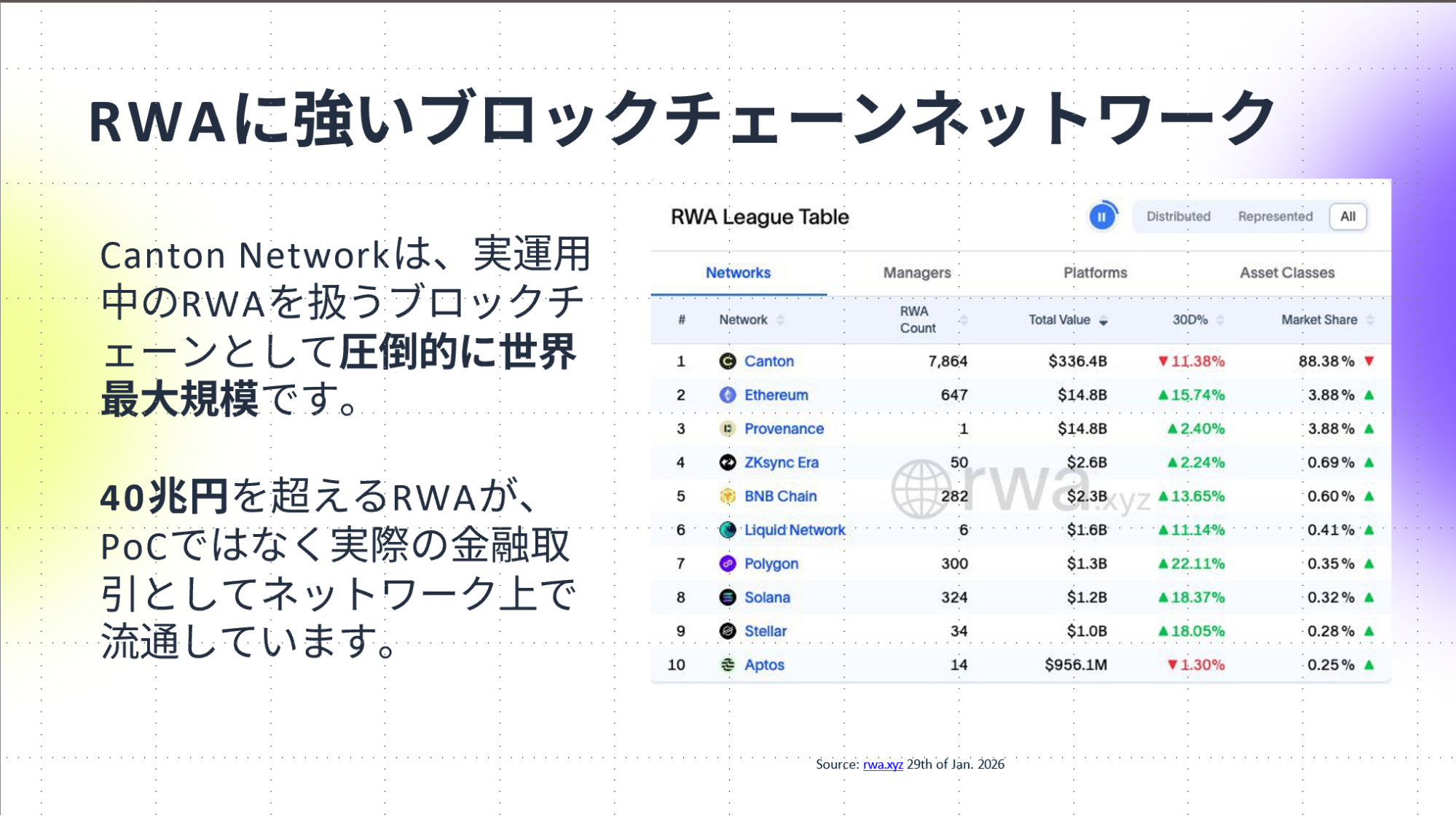Switch to the Managers tab
Viewport: 1456px width, 816px height.
[x=916, y=272]
